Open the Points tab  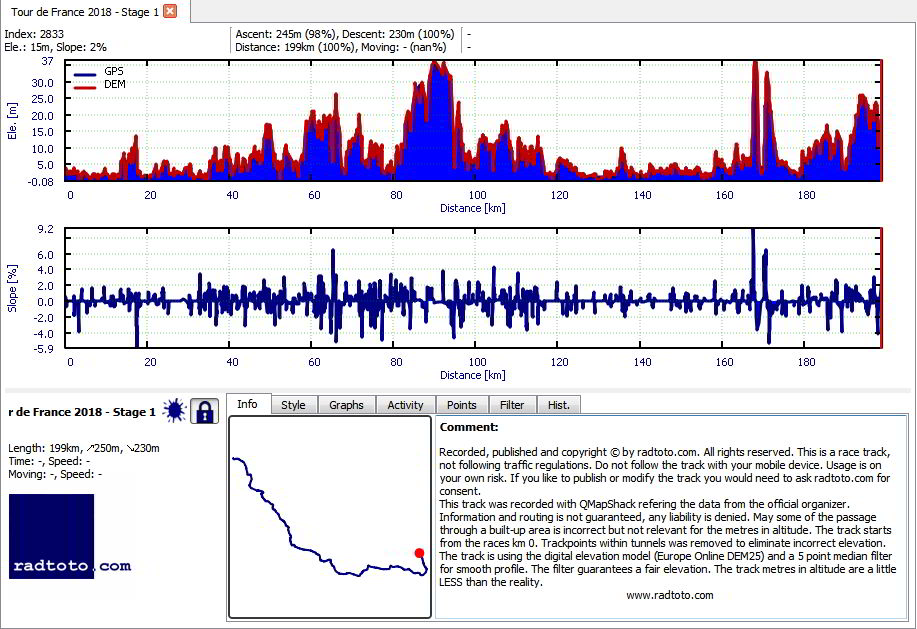pos(462,405)
